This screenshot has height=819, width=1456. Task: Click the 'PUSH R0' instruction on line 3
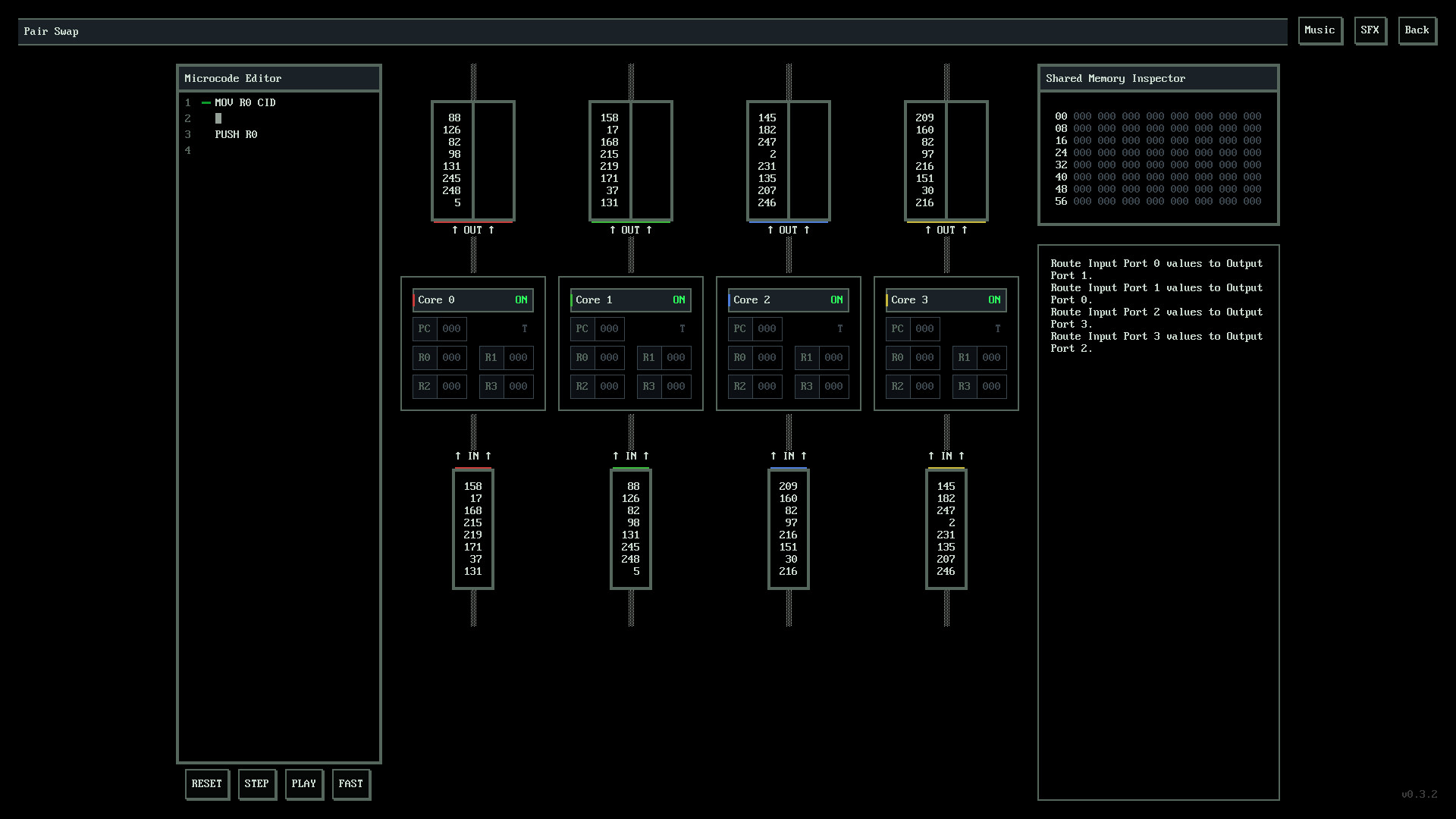(236, 134)
